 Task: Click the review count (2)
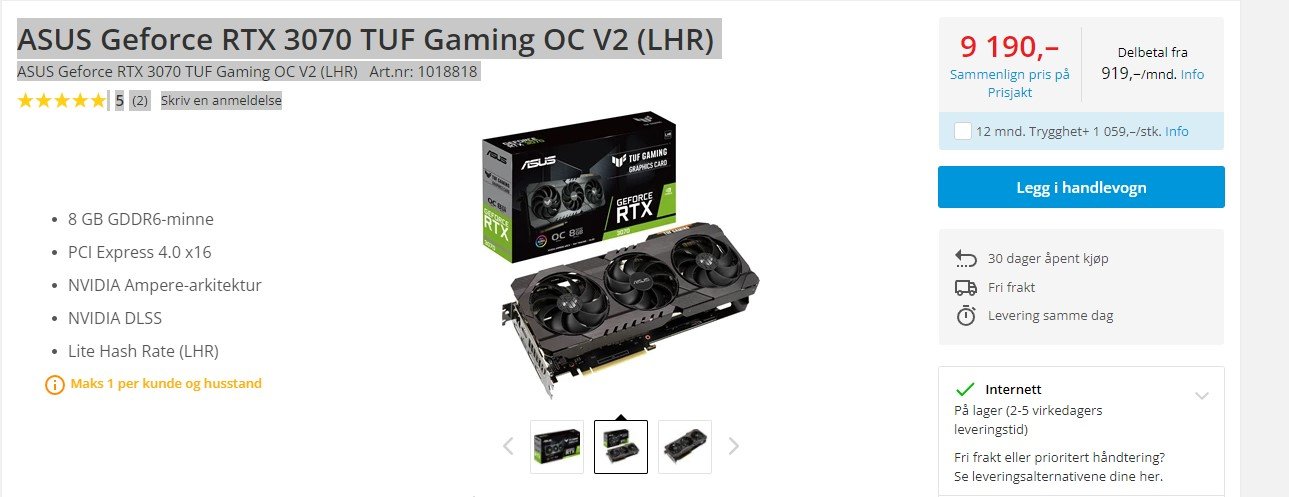(x=140, y=100)
